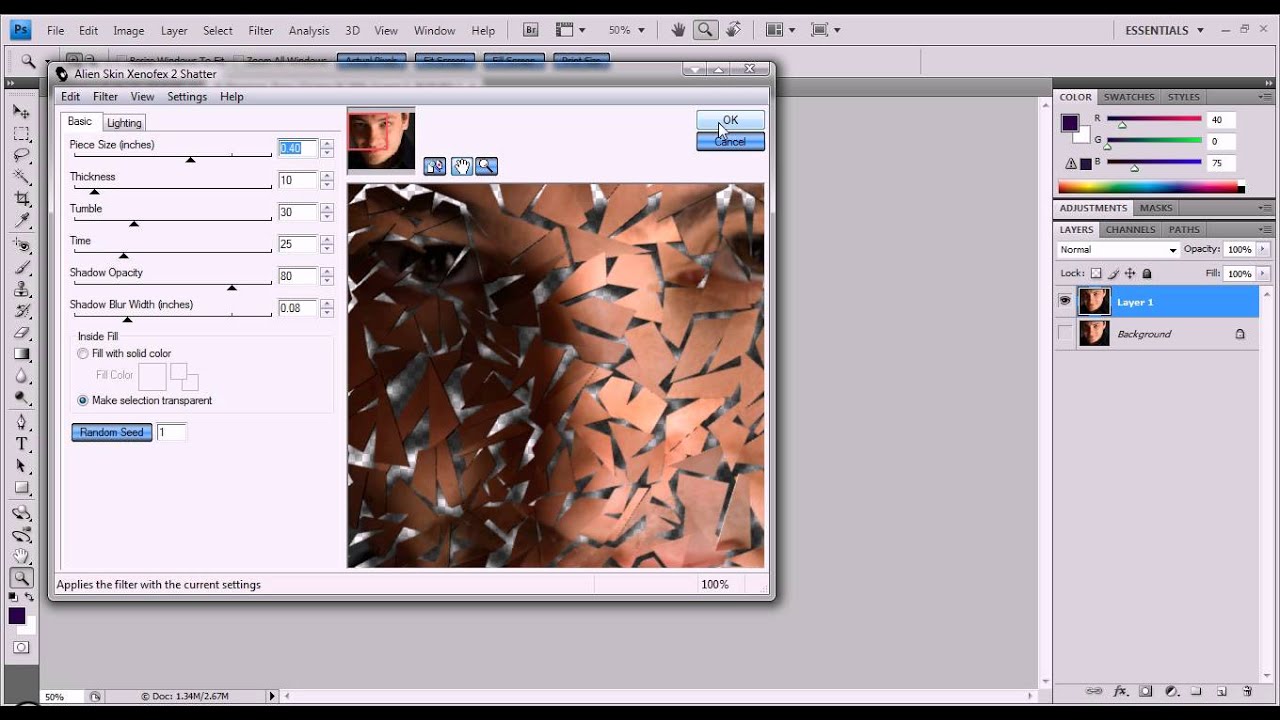Viewport: 1280px width, 720px height.
Task: Decrease Thickness with stepper down arrow
Action: click(x=327, y=185)
